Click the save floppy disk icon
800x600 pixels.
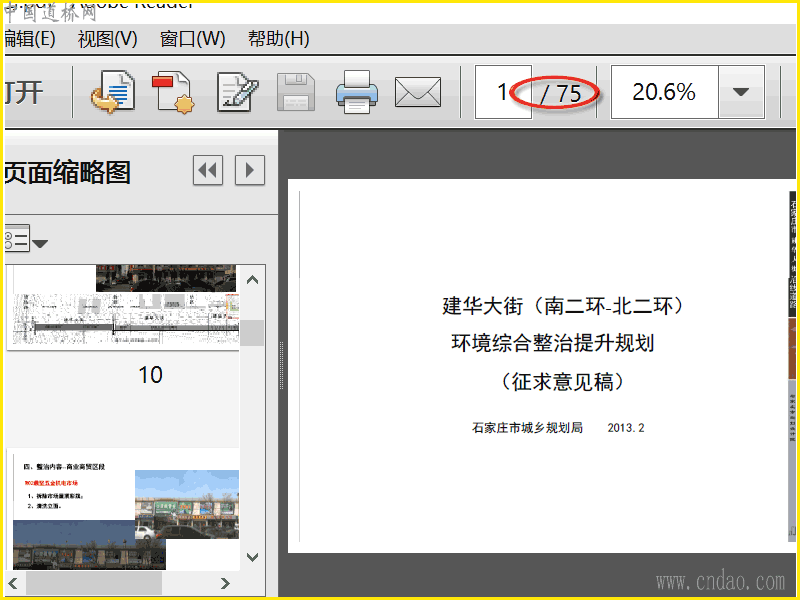296,92
